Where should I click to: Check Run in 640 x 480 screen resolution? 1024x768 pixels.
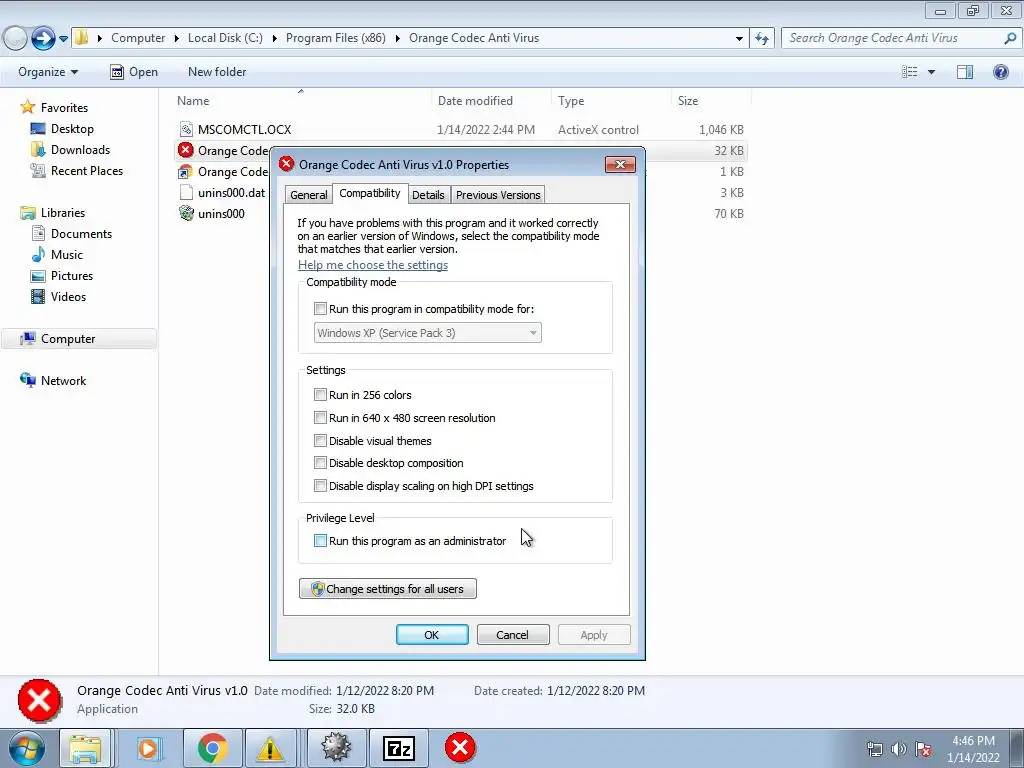320,417
